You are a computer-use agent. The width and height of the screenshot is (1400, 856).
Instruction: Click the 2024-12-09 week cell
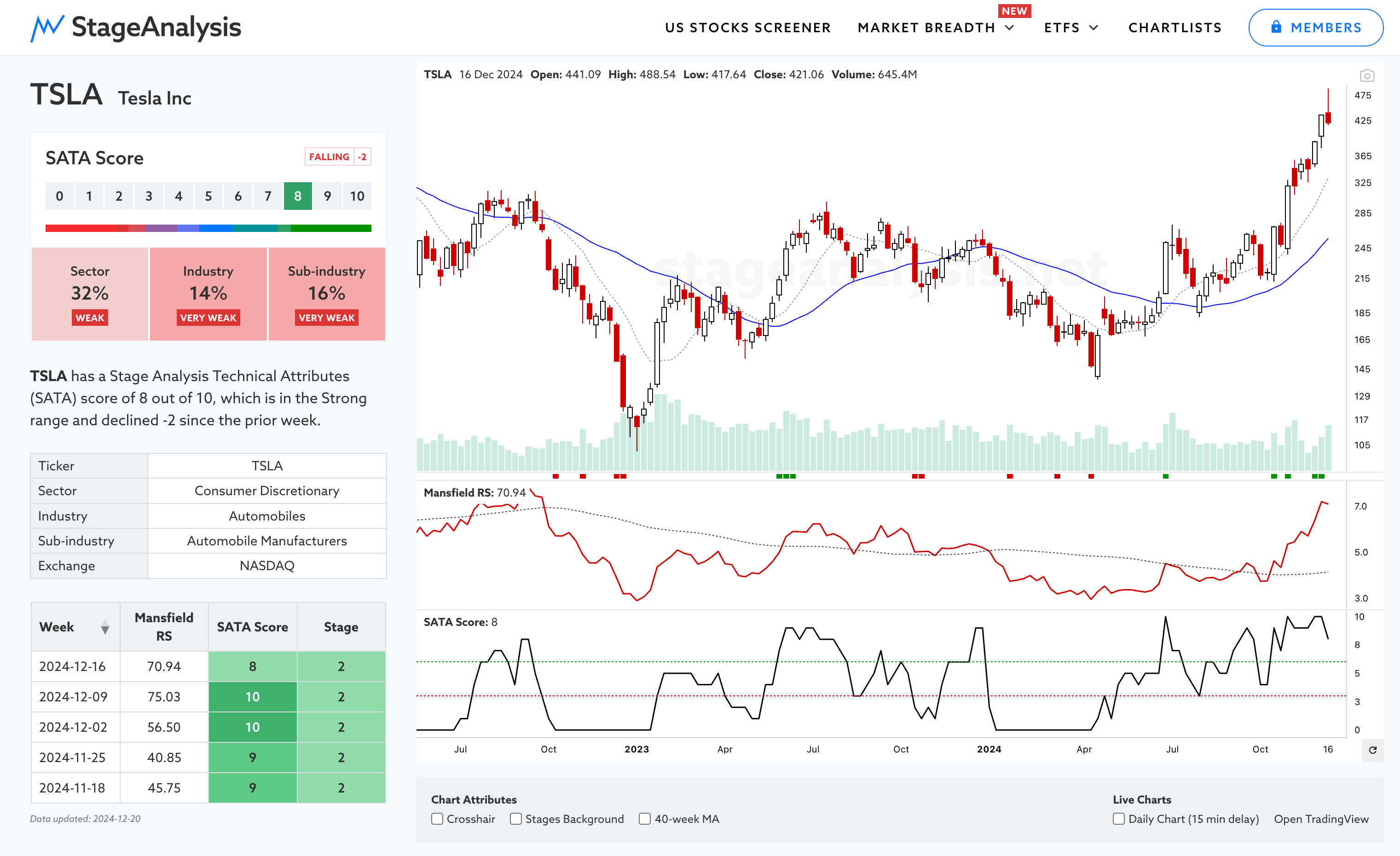[75, 697]
